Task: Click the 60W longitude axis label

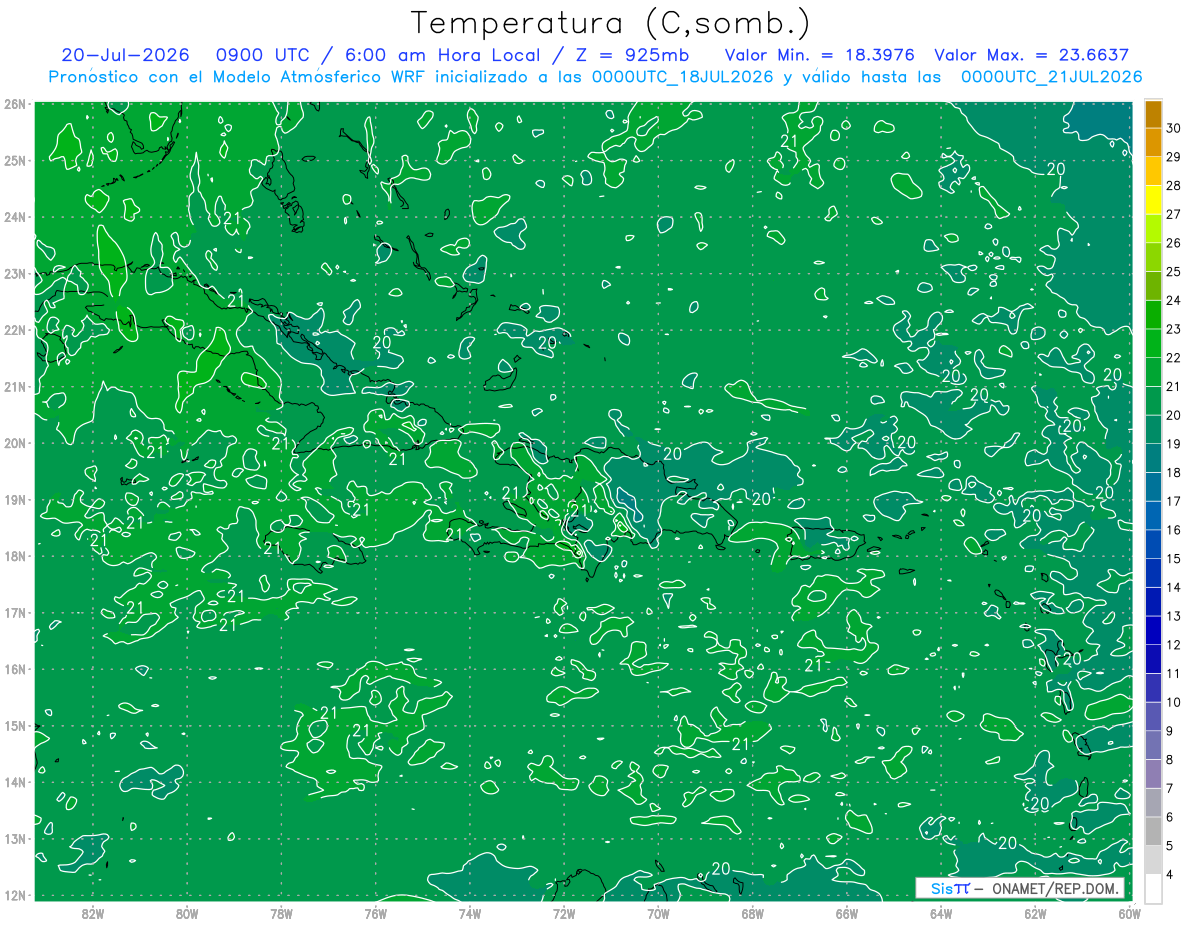Action: (1129, 912)
